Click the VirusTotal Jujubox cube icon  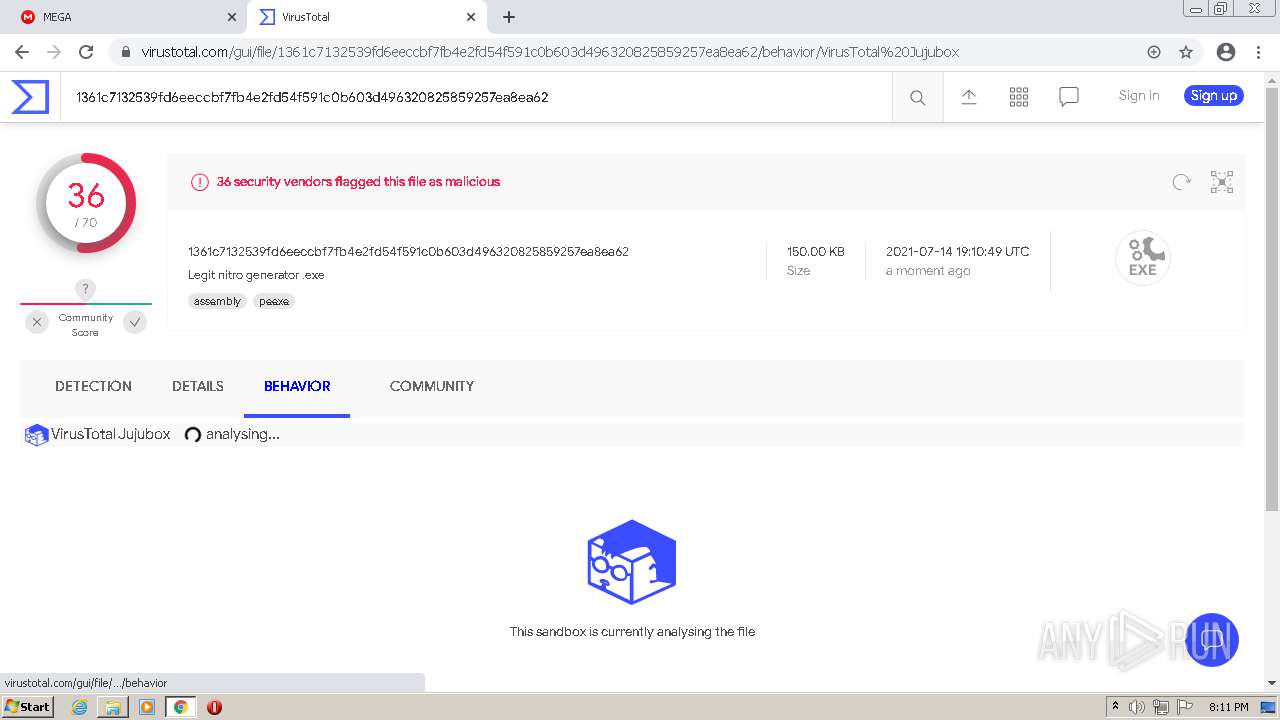(x=37, y=435)
